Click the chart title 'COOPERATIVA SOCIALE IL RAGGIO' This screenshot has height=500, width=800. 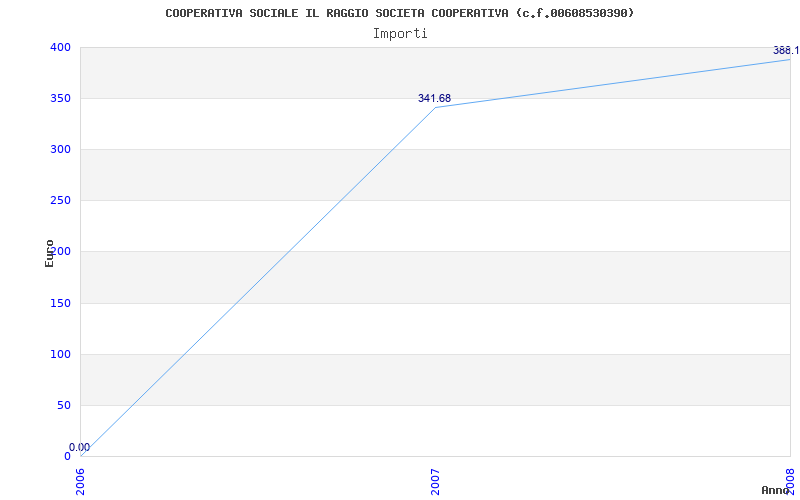(399, 13)
